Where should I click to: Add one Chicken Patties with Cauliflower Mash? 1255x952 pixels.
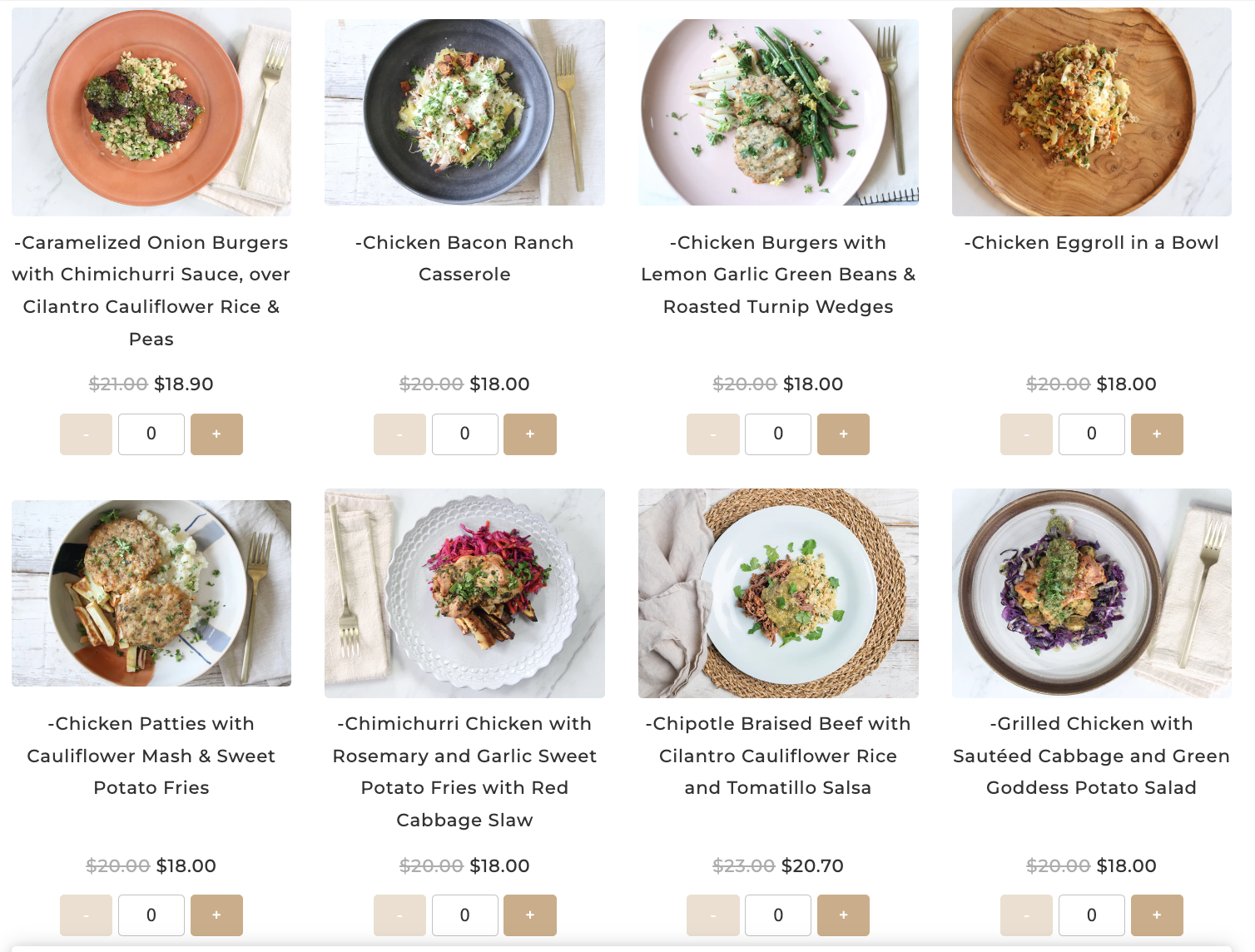click(216, 915)
